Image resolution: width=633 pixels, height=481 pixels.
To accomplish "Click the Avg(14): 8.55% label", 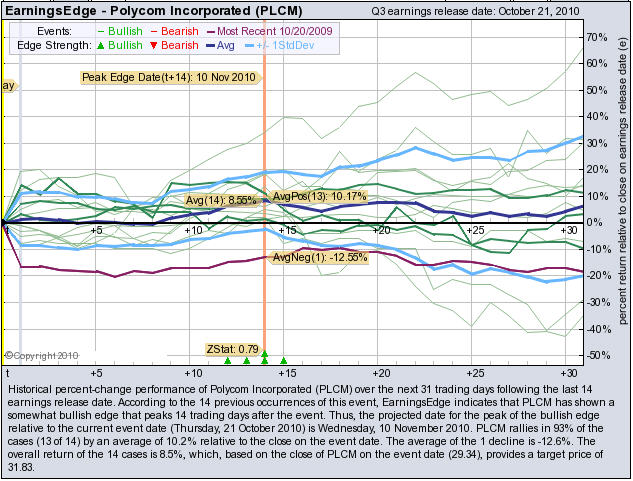I will tap(221, 201).
